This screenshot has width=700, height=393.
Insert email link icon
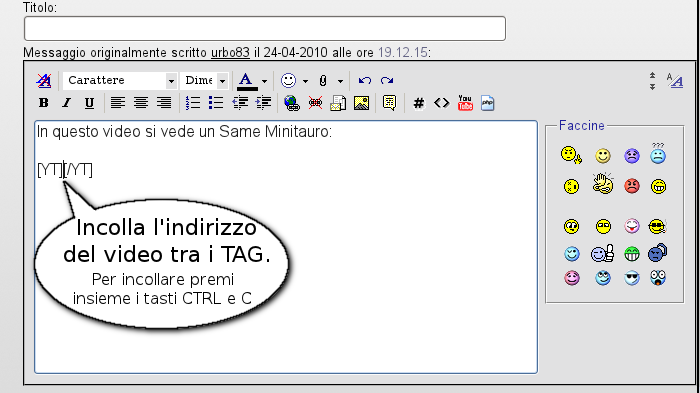338,103
